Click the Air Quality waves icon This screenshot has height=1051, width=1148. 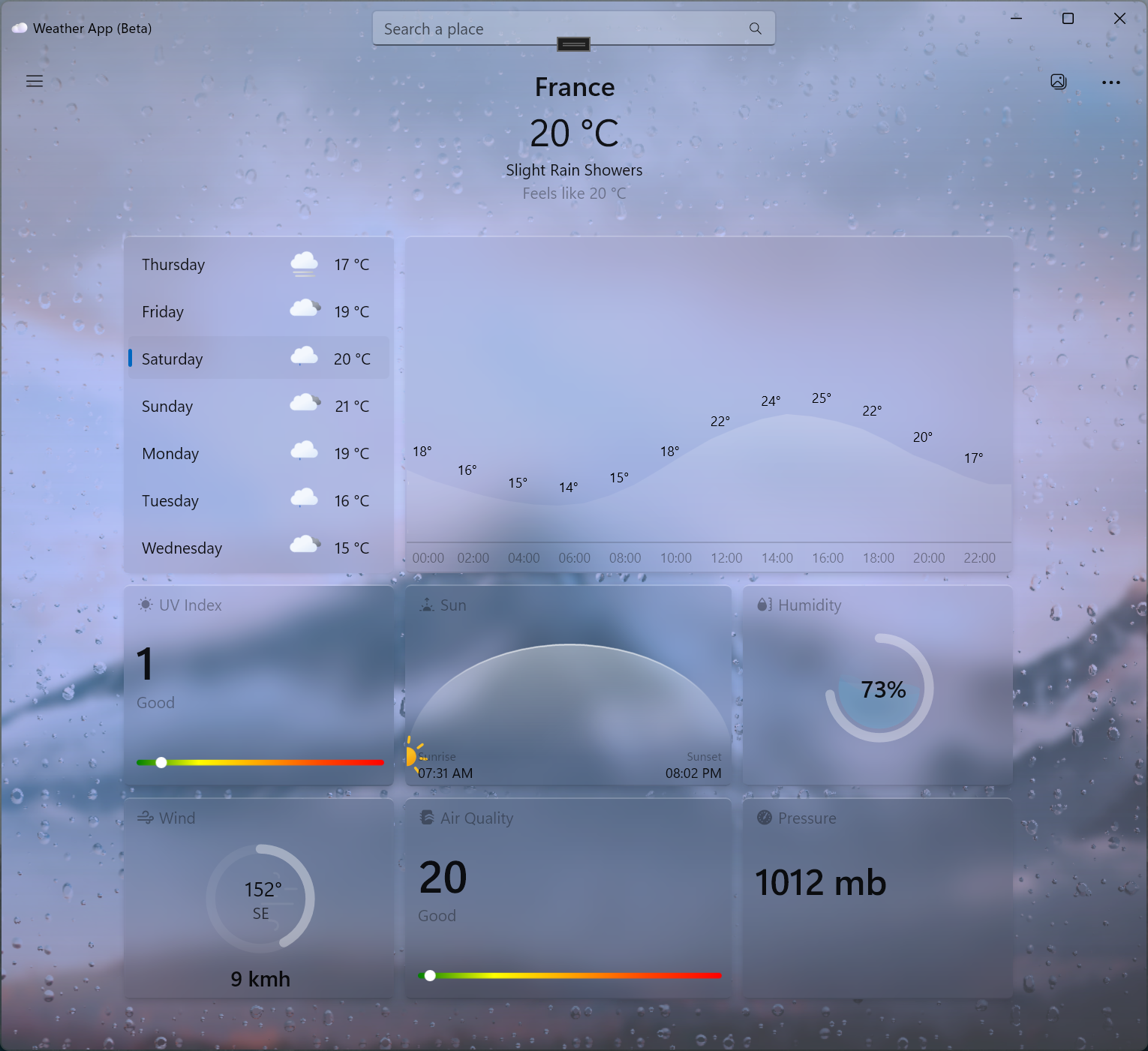[x=427, y=818]
